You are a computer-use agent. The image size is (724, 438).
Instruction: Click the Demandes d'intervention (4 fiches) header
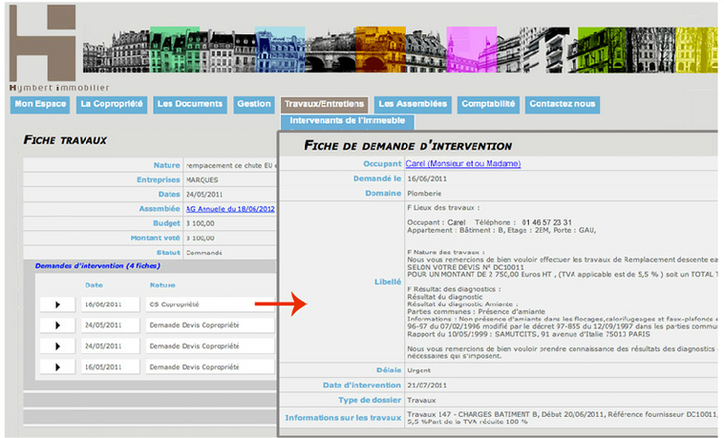click(97, 266)
